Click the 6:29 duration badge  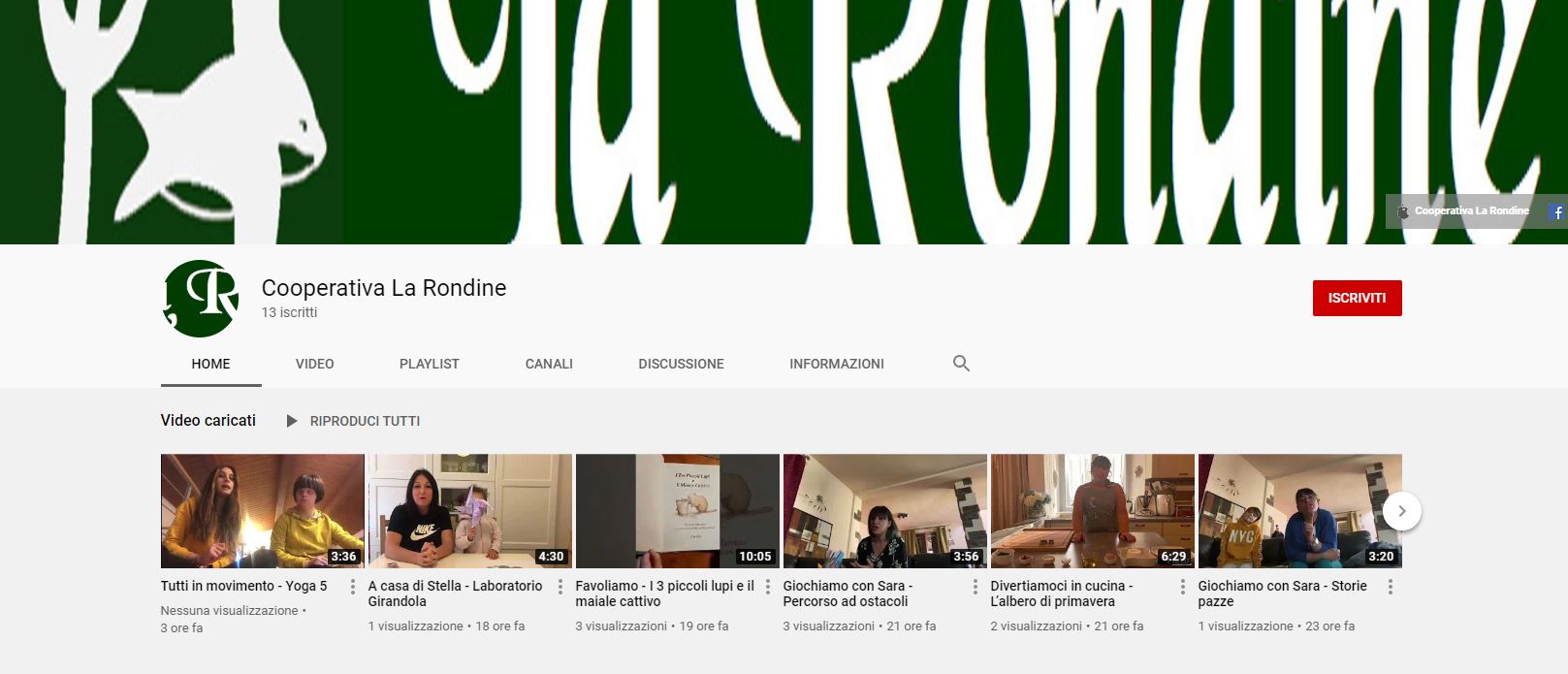1173,557
